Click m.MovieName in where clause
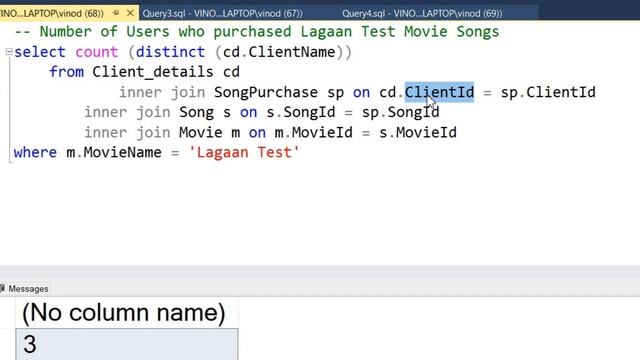This screenshot has width=640, height=360. [114, 153]
